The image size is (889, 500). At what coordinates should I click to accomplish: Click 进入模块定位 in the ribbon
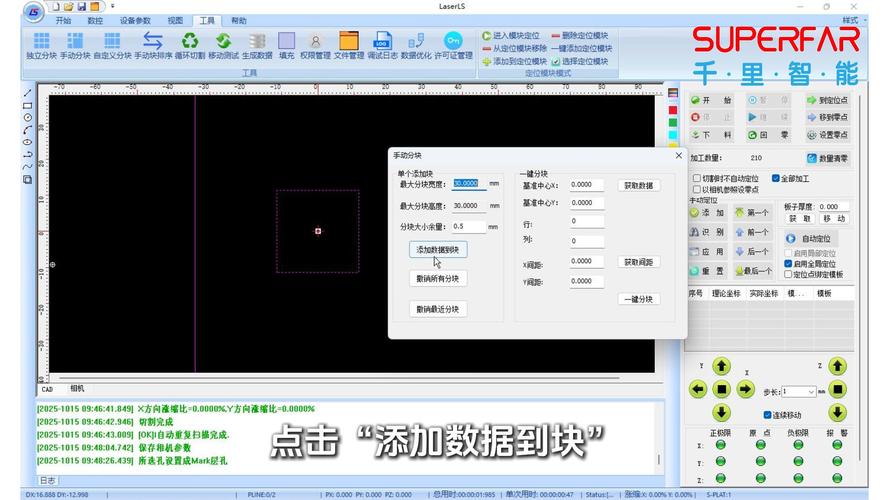pyautogui.click(x=511, y=36)
